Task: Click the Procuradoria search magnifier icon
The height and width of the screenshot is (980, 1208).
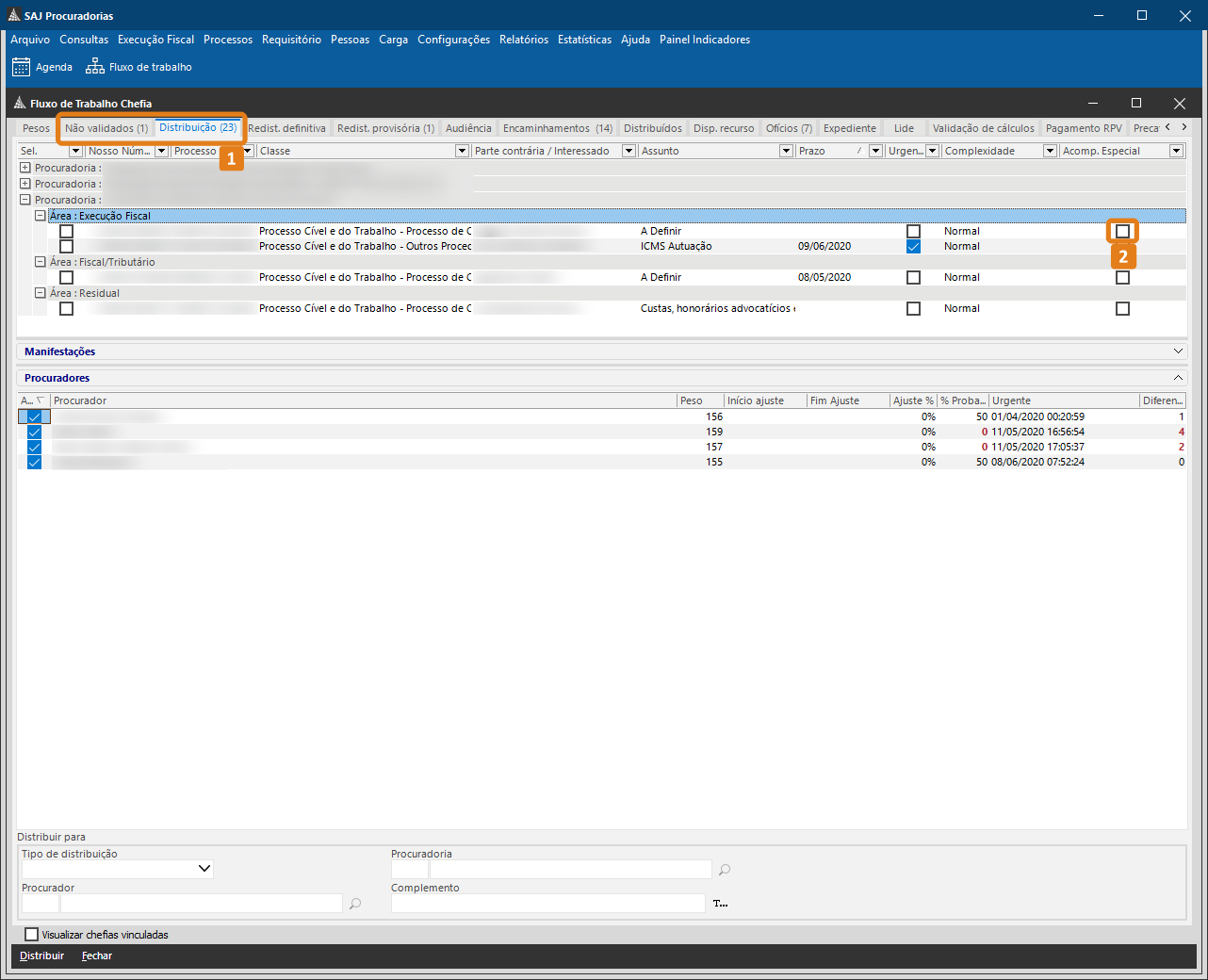Action: pyautogui.click(x=725, y=870)
